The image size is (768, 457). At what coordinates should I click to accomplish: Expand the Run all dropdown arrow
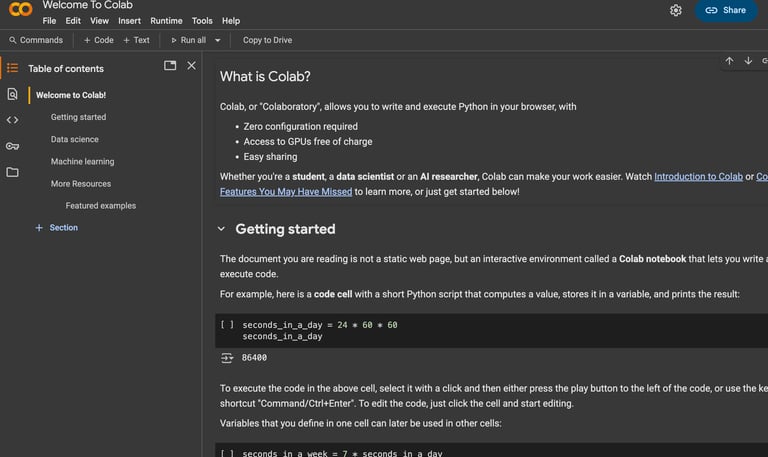click(217, 40)
